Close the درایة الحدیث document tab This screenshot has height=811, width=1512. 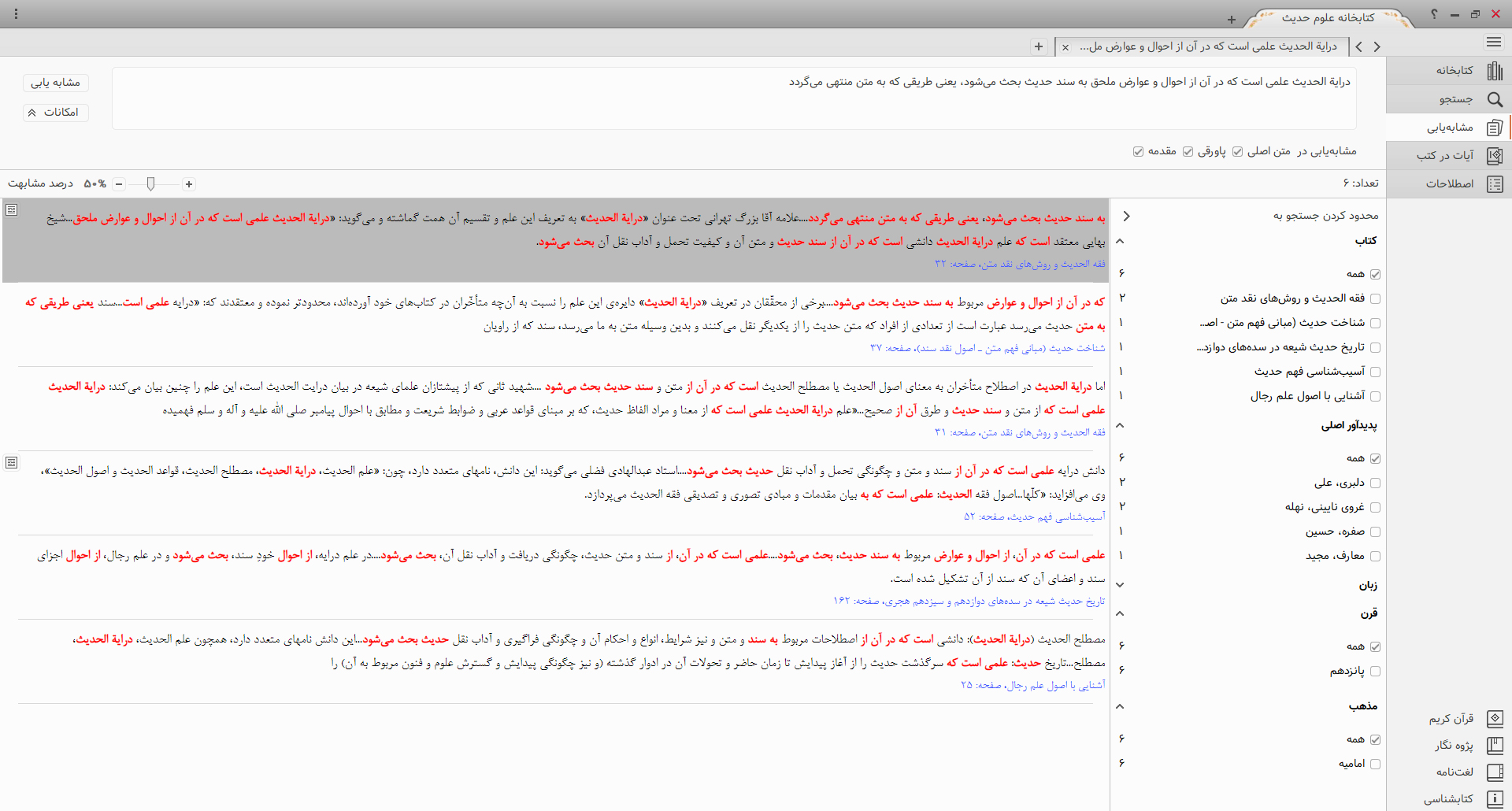[1065, 47]
